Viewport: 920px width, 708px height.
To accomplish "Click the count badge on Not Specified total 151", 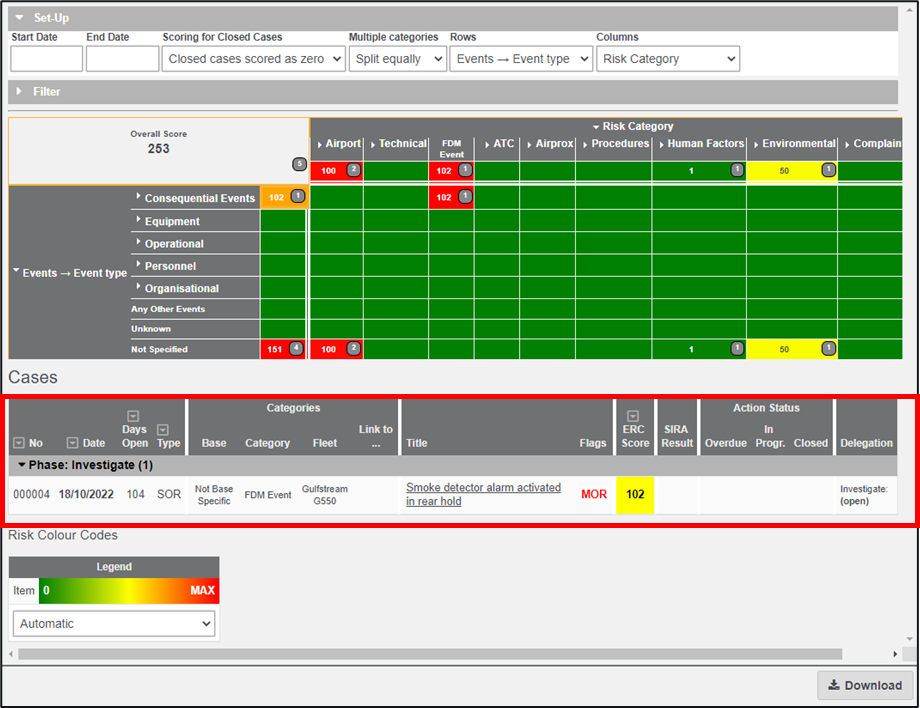I will 296,349.
